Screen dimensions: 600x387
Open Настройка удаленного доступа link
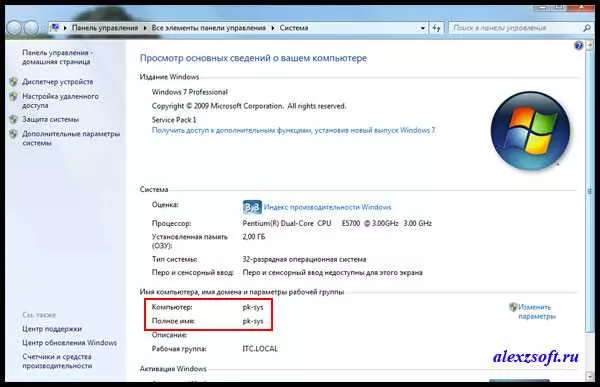[60, 101]
